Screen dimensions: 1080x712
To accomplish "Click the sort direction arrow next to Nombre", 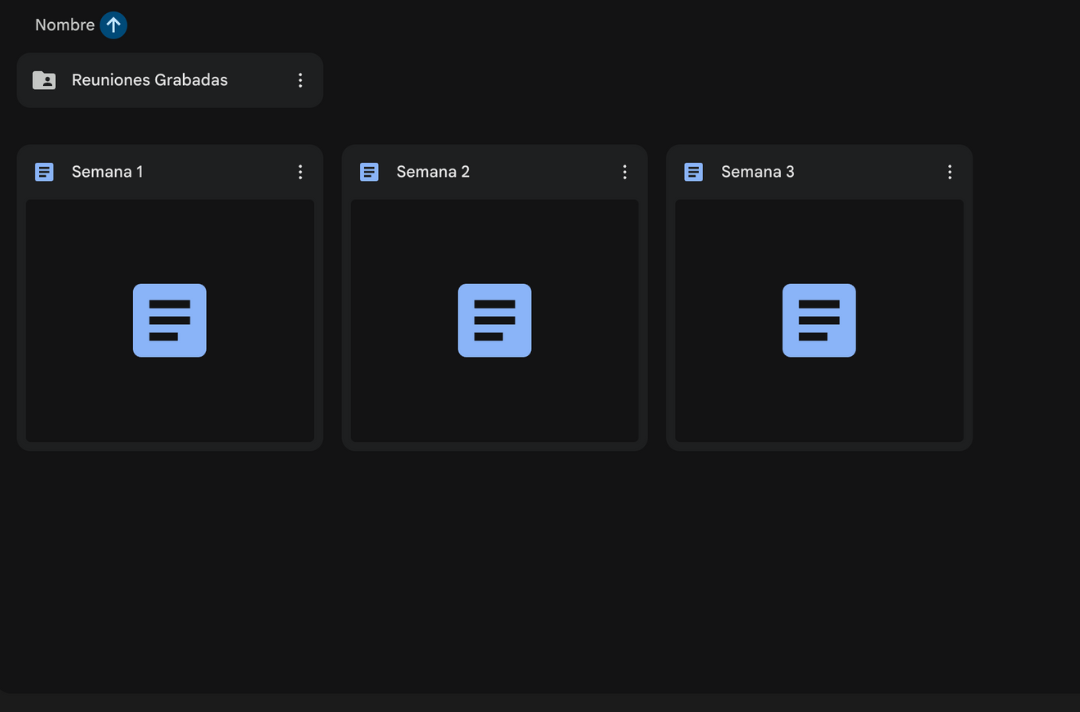I will click(x=113, y=25).
